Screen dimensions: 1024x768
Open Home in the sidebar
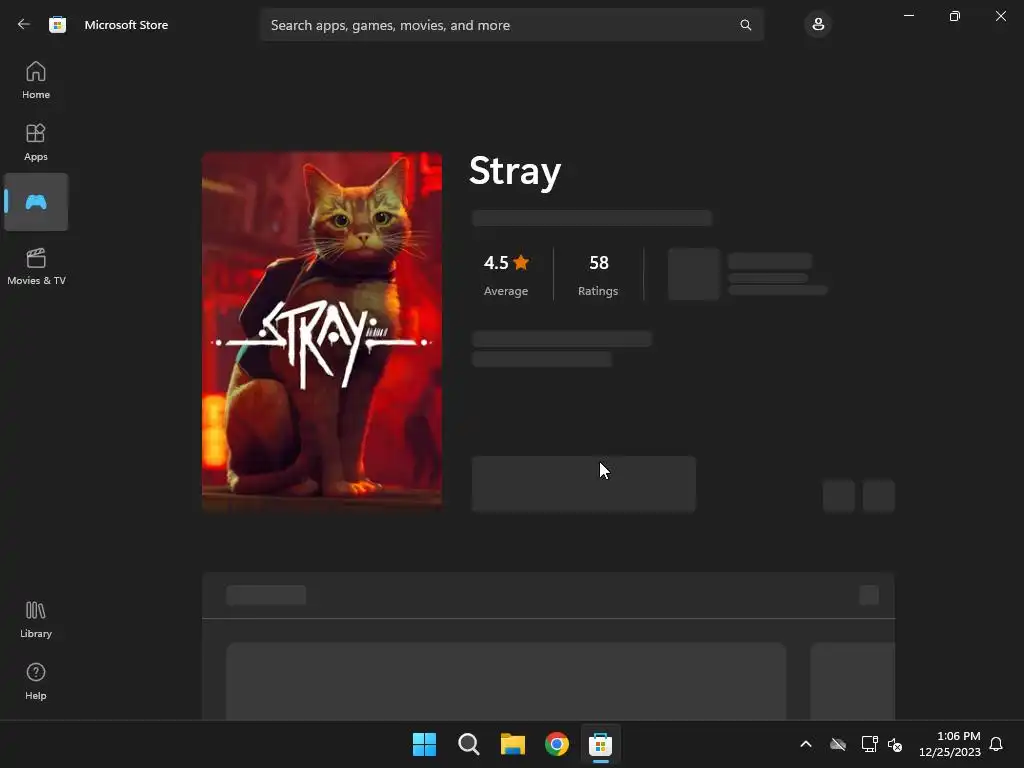click(36, 80)
